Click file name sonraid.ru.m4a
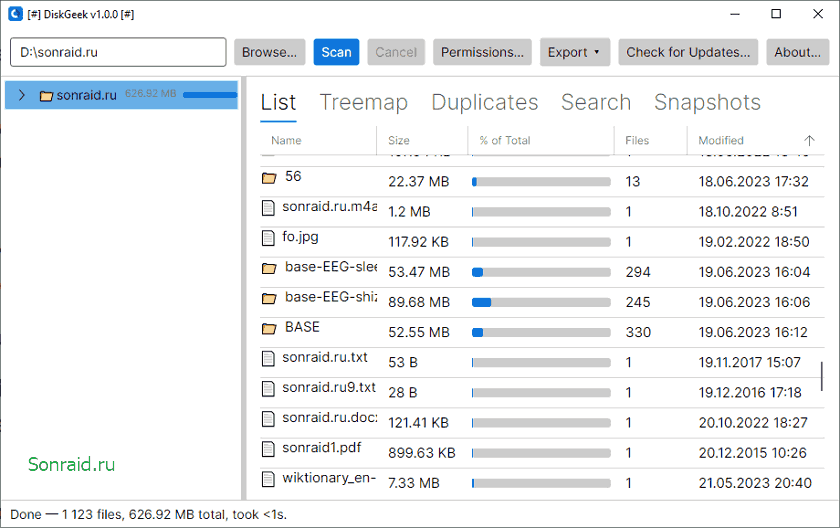Viewport: 840px width, 528px height. [329, 207]
